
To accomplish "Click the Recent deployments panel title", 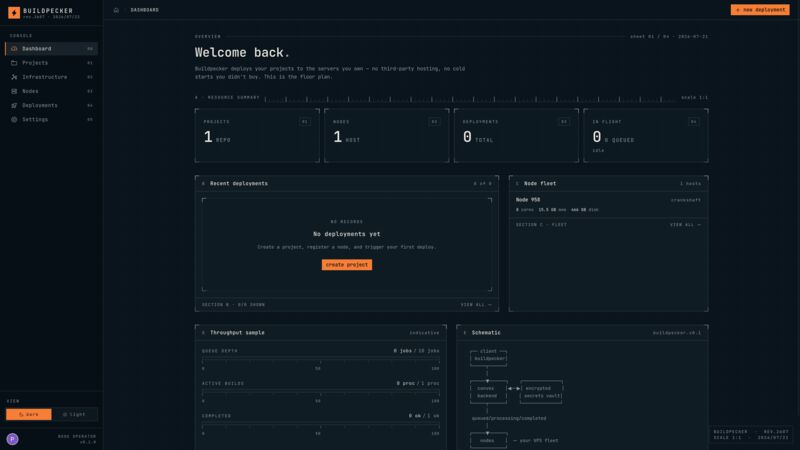I will (x=239, y=184).
